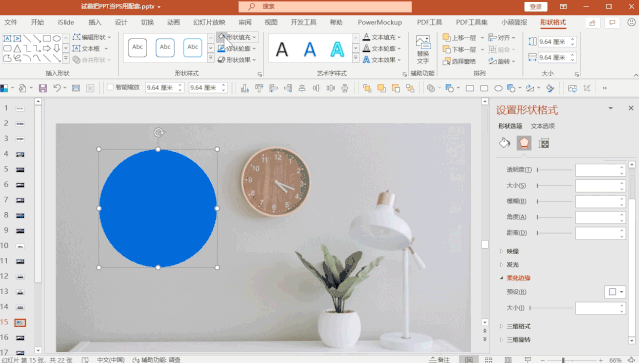Open the Shape Effects (形状效果) button
The image size is (639, 363).
pyautogui.click(x=237, y=60)
